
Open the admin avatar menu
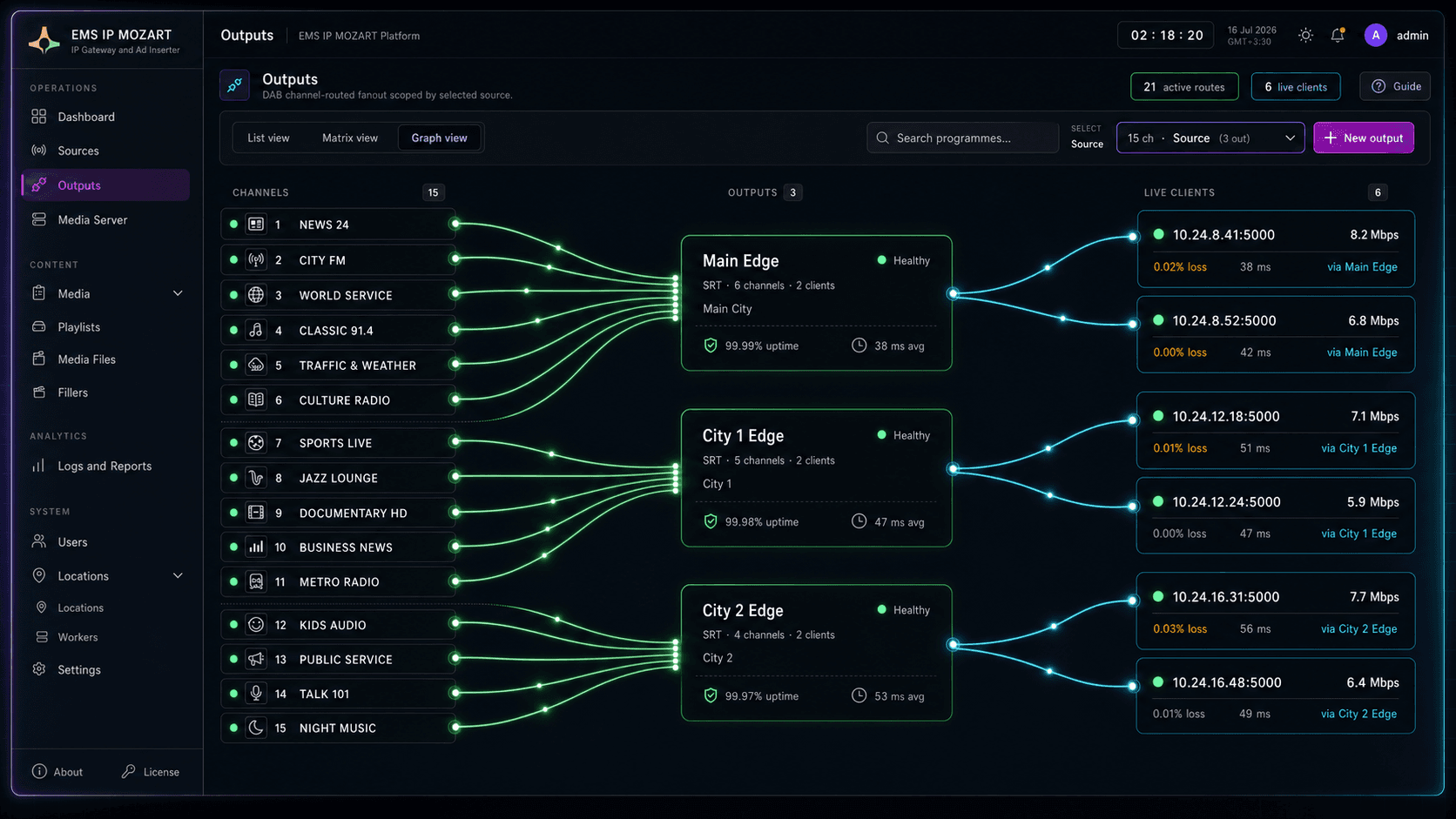tap(1376, 36)
